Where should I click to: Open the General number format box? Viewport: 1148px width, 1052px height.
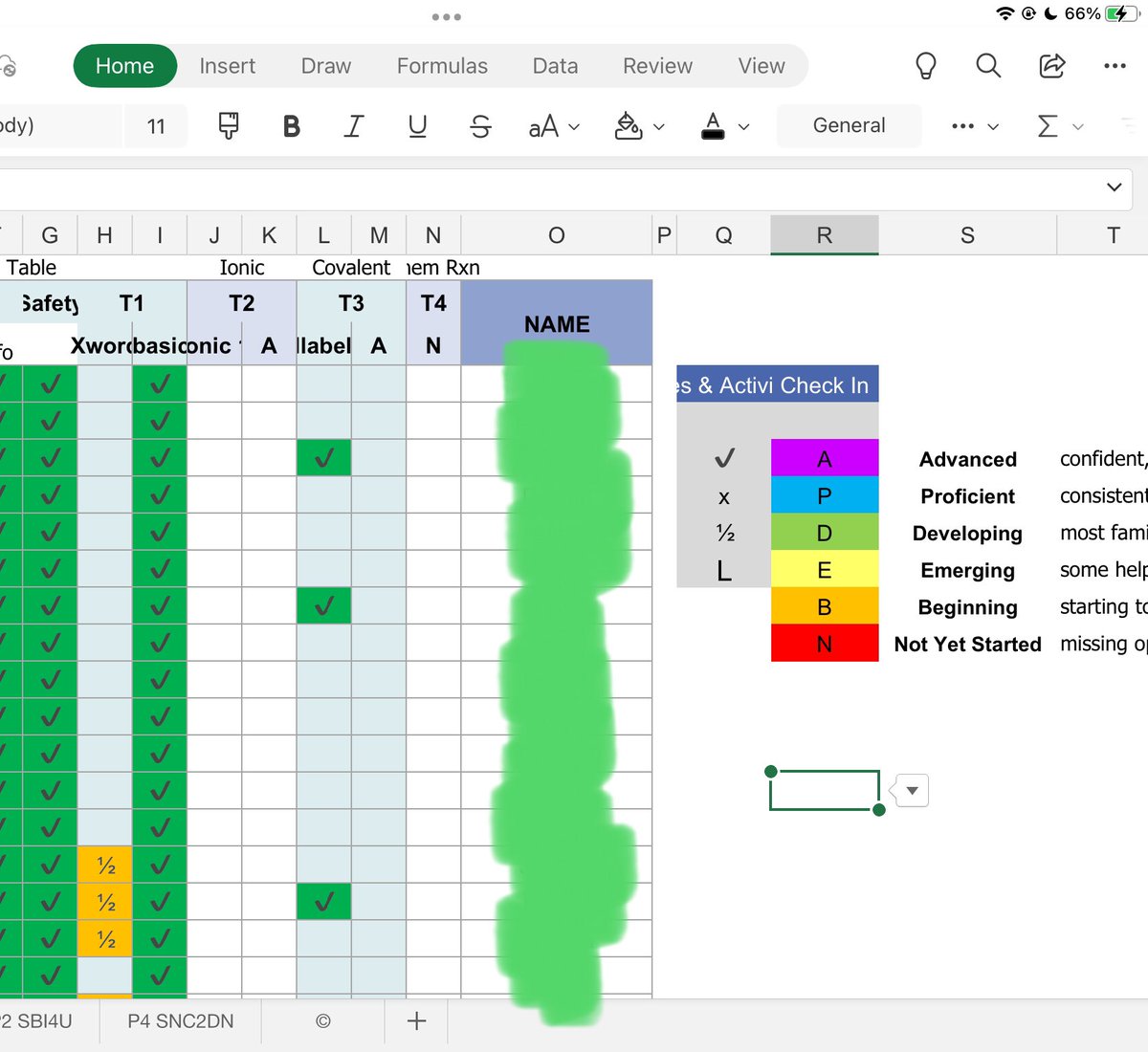850,125
